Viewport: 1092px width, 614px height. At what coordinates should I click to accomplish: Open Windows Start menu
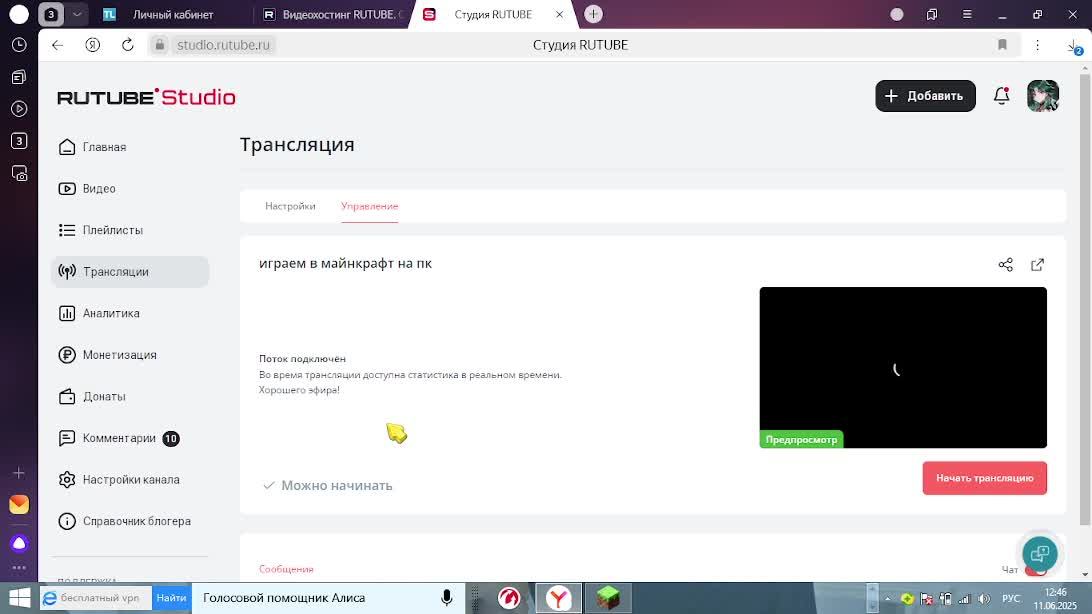click(x=19, y=598)
